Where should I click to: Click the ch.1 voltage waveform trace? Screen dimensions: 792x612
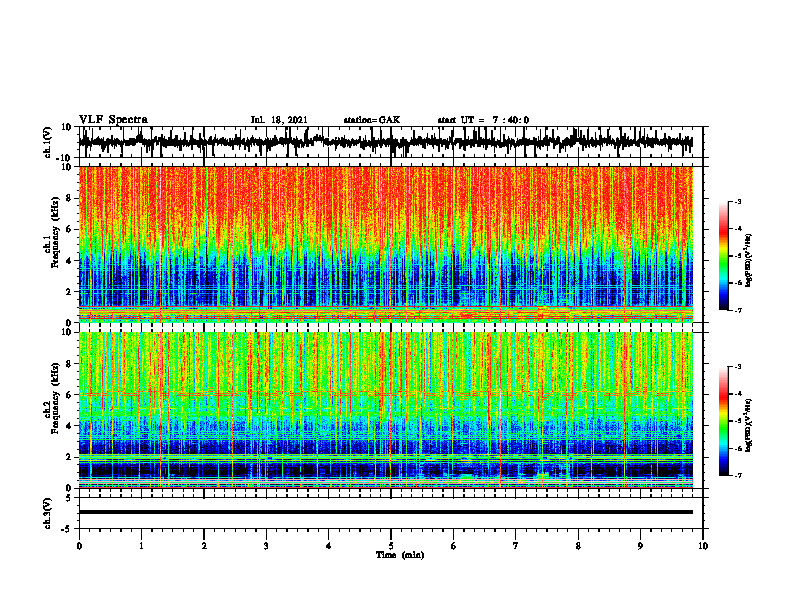(x=385, y=142)
